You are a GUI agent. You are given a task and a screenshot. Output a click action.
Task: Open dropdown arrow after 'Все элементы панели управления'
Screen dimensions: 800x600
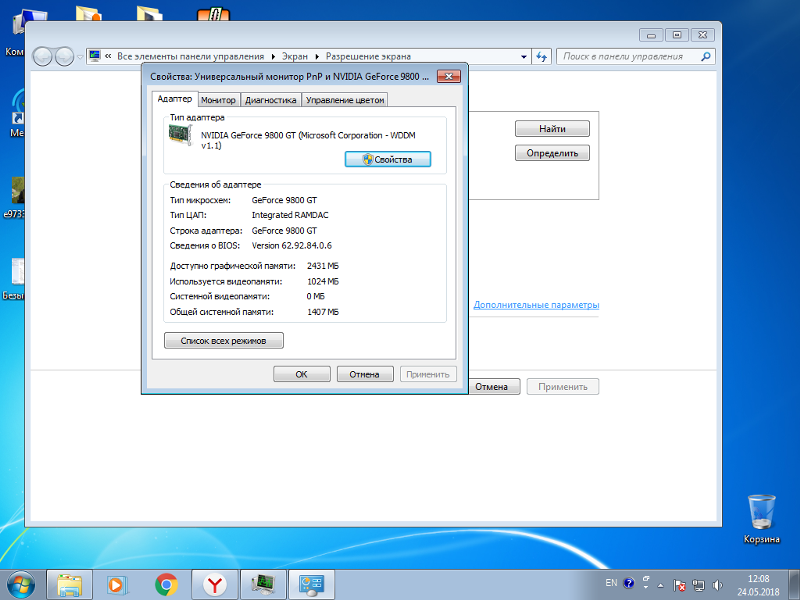pyautogui.click(x=273, y=57)
